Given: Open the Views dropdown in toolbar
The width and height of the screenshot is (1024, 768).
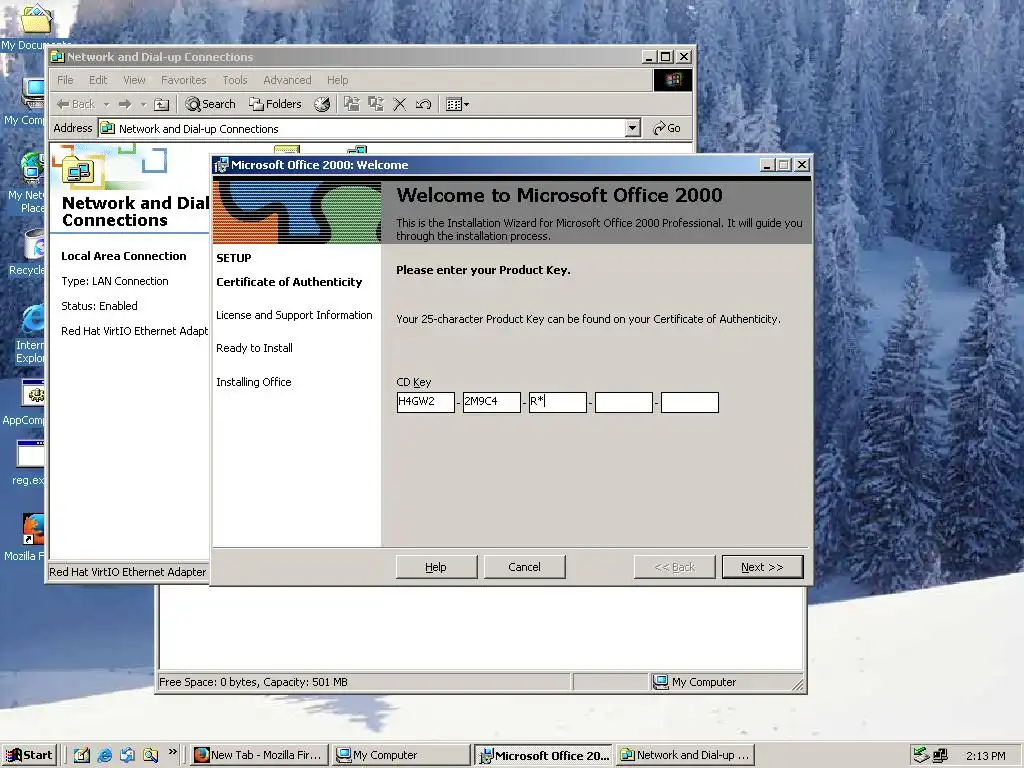Looking at the screenshot, I should point(457,104).
